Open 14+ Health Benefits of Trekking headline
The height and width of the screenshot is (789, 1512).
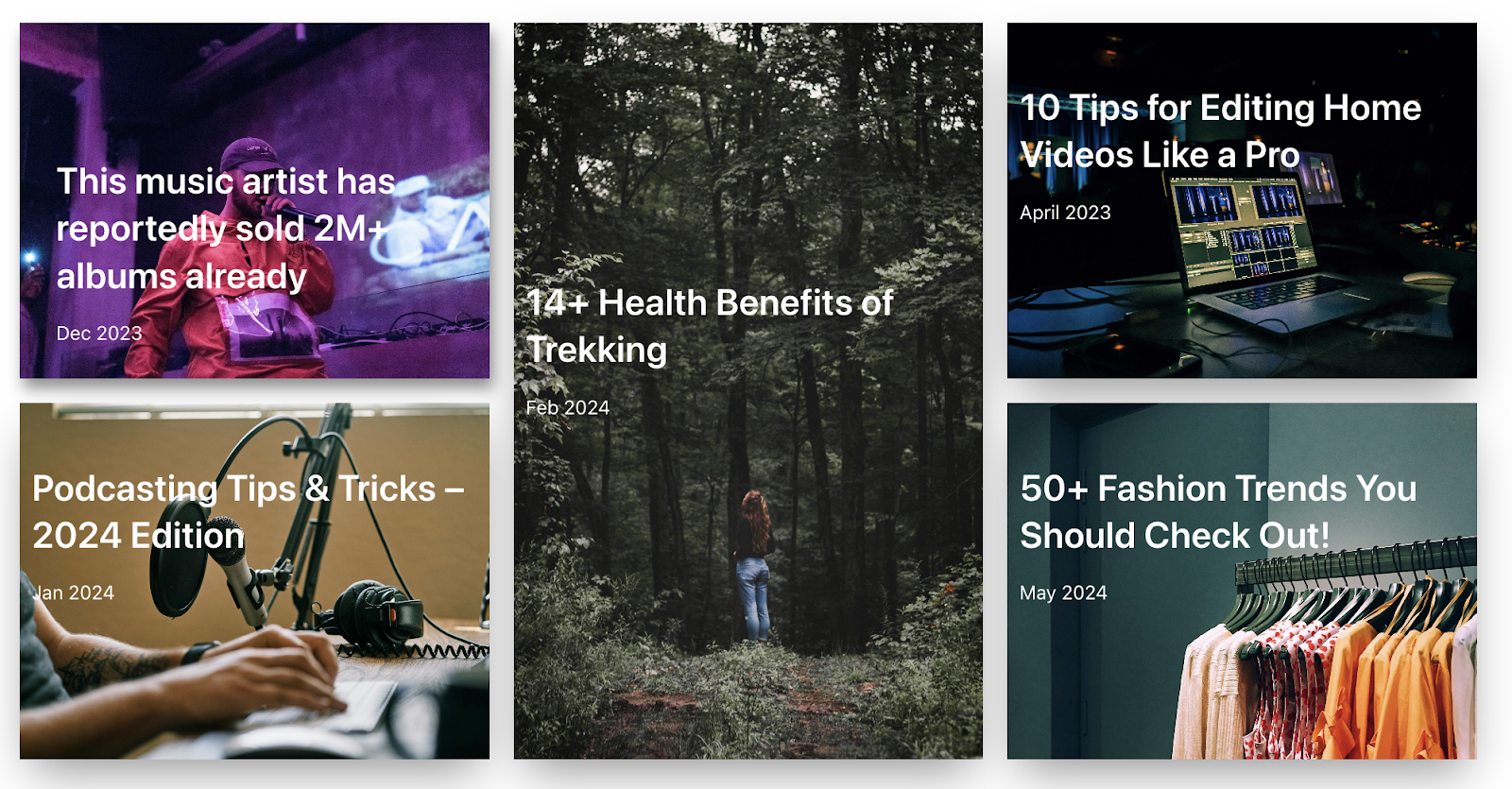tap(710, 326)
